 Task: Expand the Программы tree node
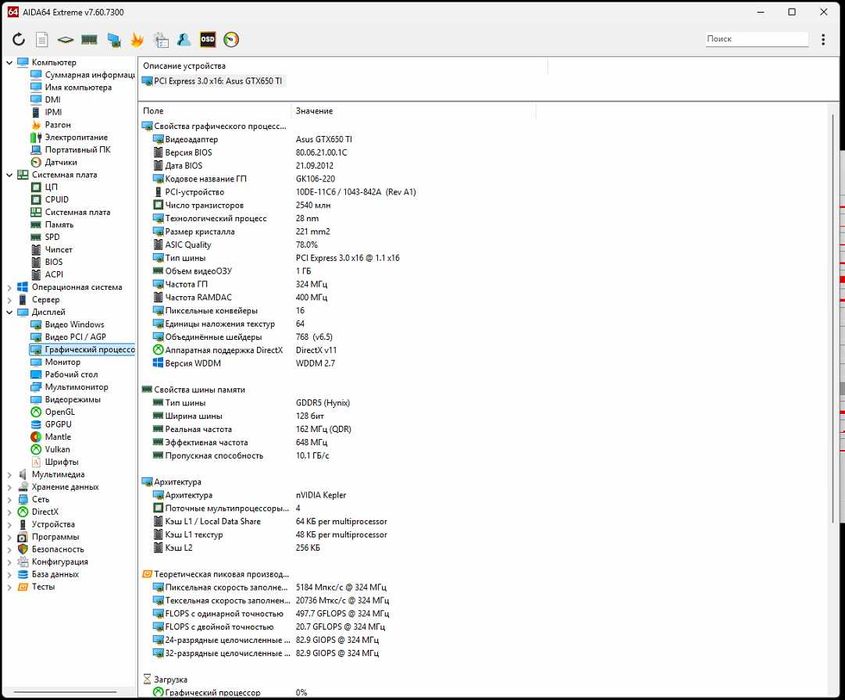[9, 537]
